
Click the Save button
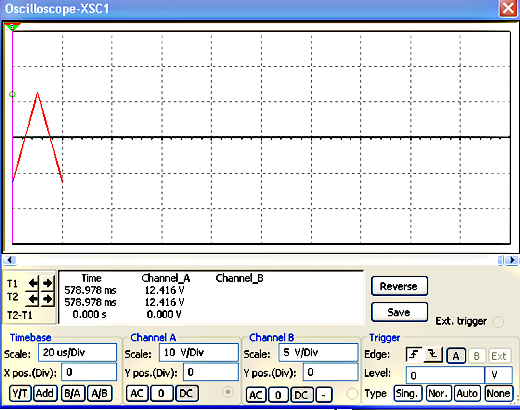point(399,312)
